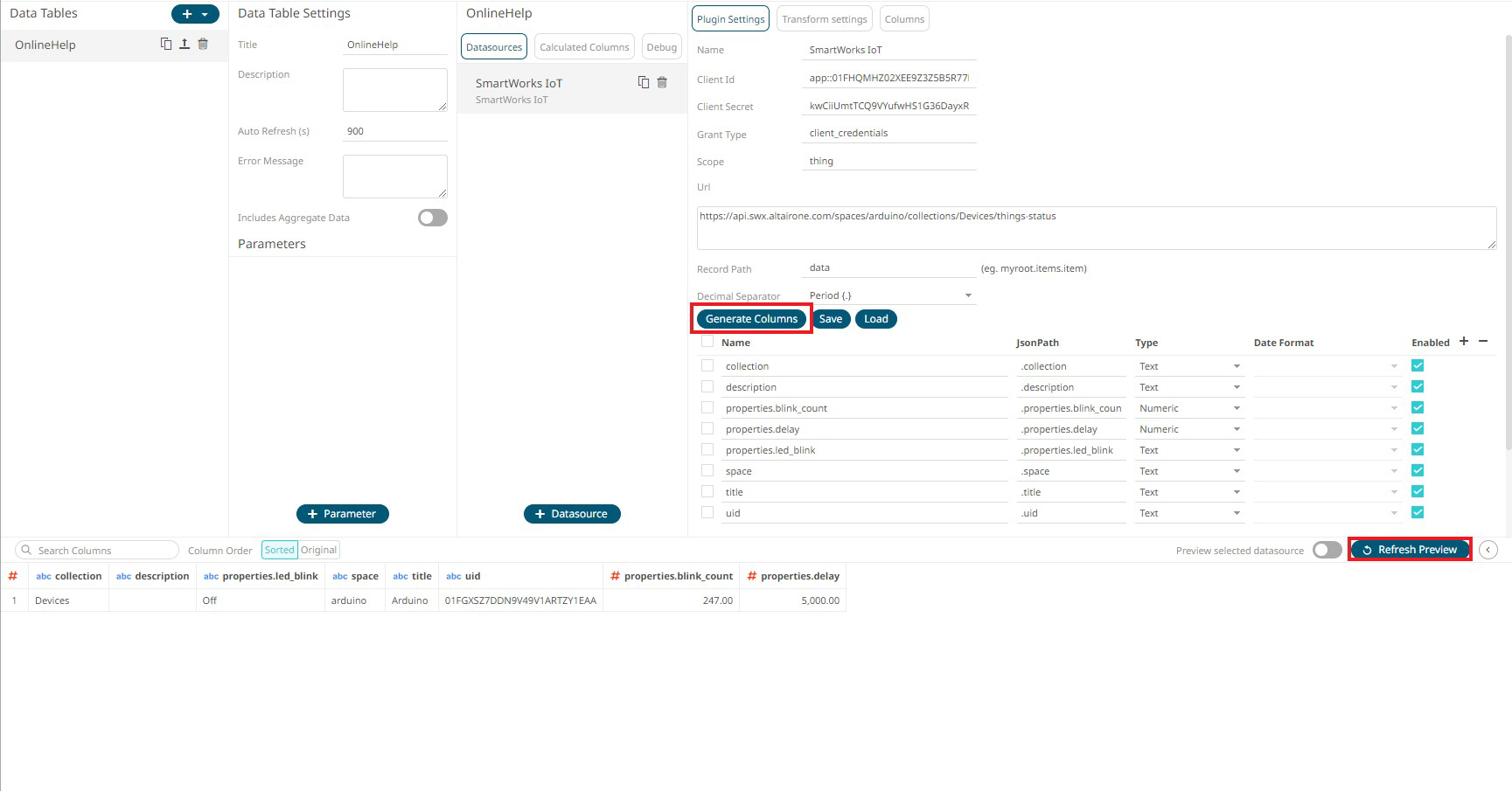
Task: Click the Client Id field
Action: [888, 78]
